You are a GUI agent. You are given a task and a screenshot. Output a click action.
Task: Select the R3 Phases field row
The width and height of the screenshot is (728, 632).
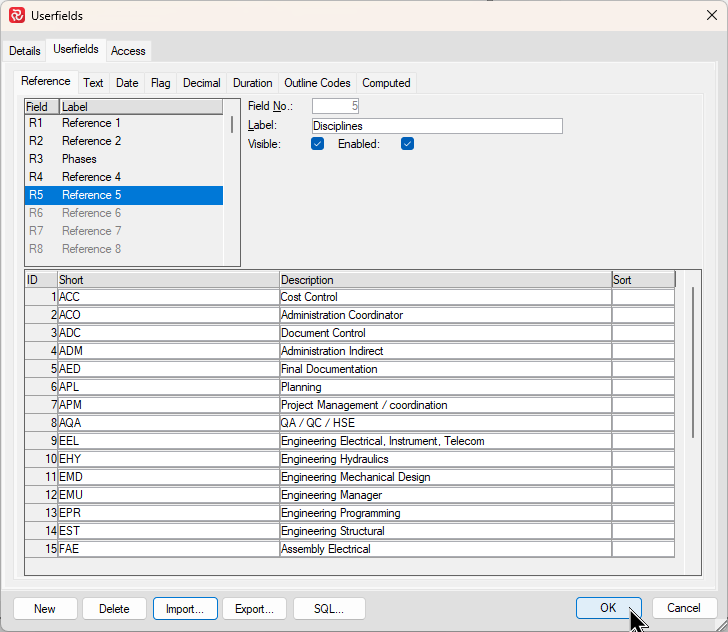pyautogui.click(x=123, y=159)
